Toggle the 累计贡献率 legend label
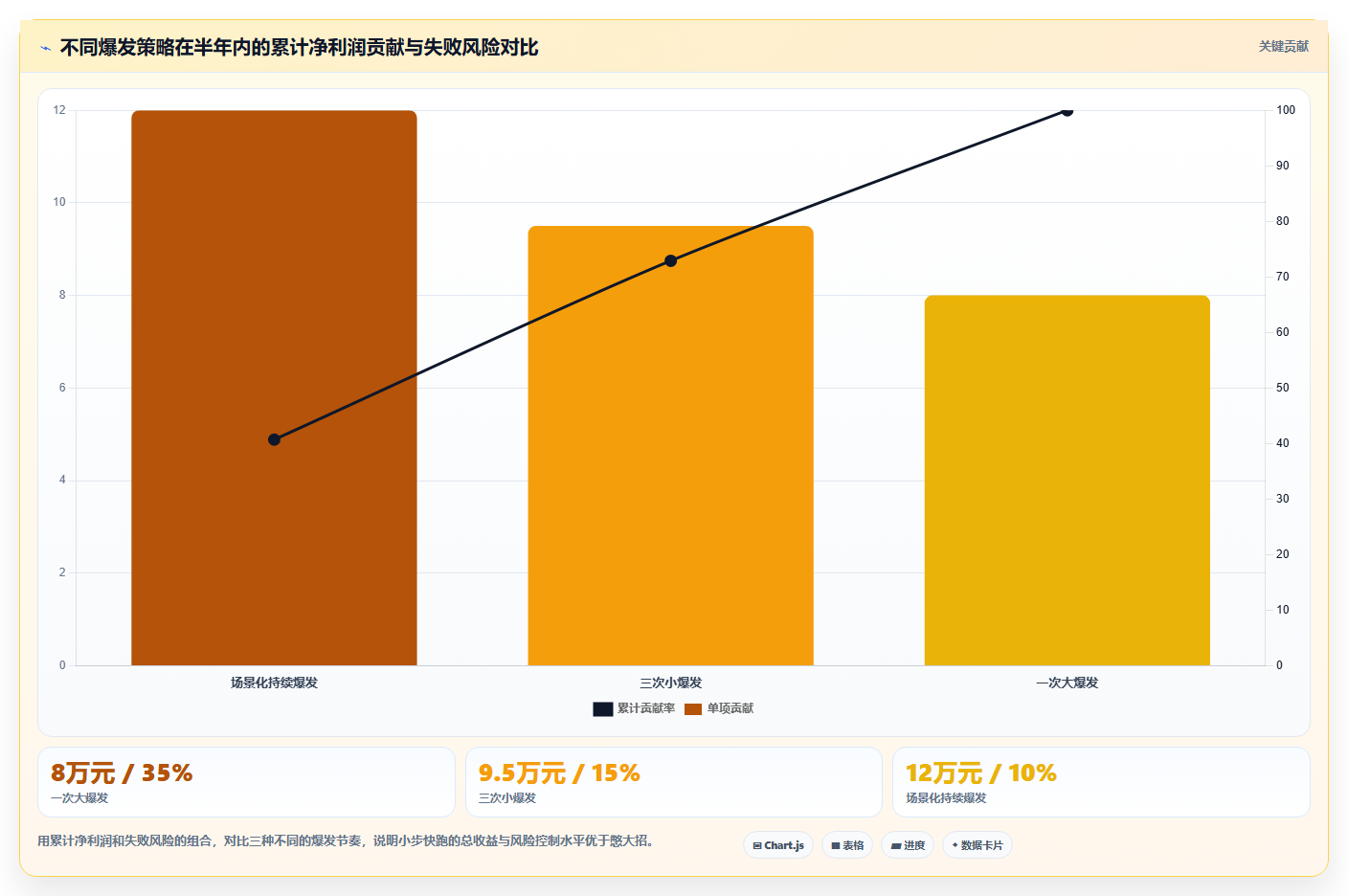Viewport: 1348px width, 896px height. point(646,708)
